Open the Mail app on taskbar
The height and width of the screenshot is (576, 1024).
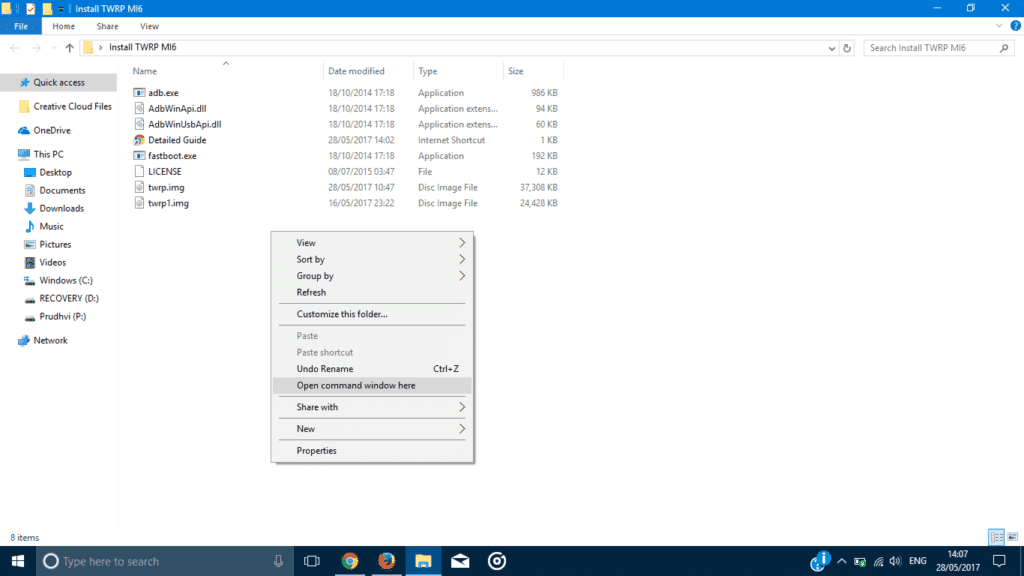(x=460, y=561)
